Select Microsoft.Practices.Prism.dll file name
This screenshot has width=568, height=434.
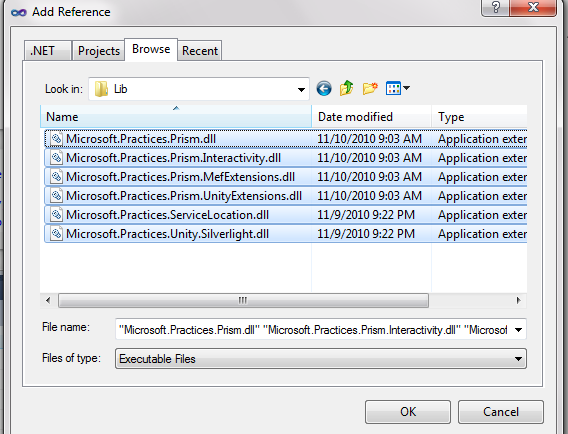141,139
